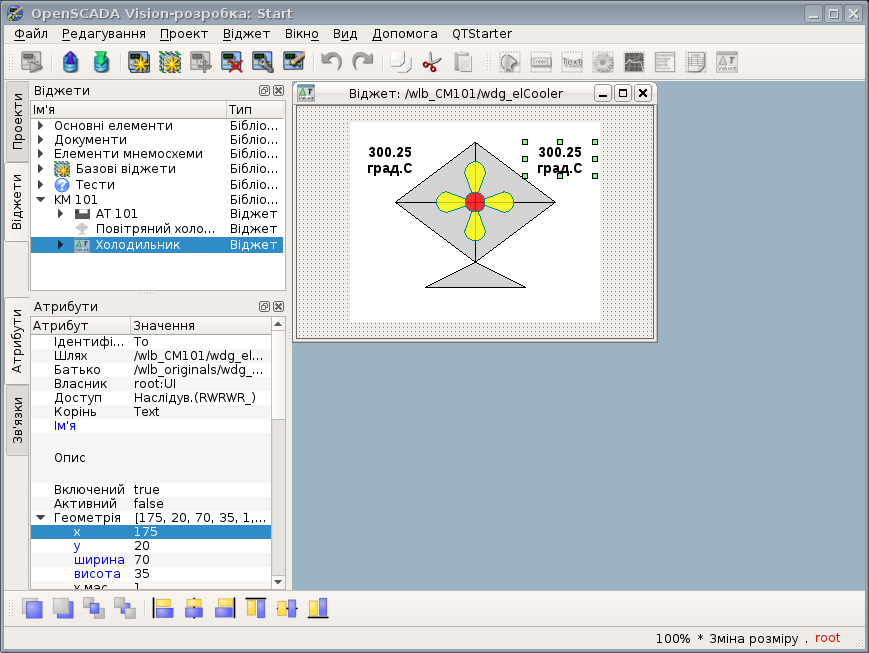
Task: Collapse the 'КМ 101' tree node
Action: coord(41,199)
